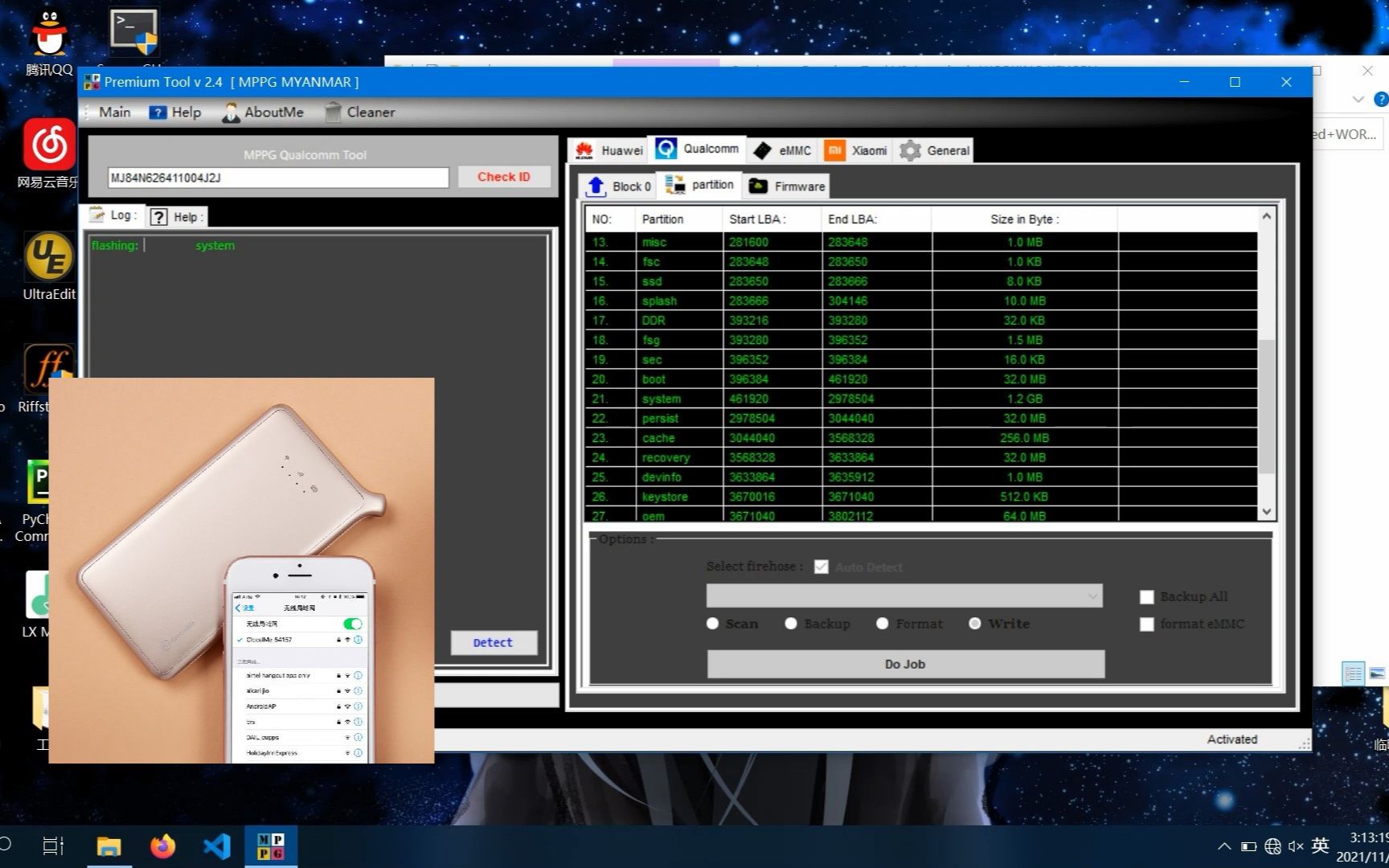This screenshot has width=1389, height=868.
Task: Open the PyCharm desktop icon
Action: point(39,501)
